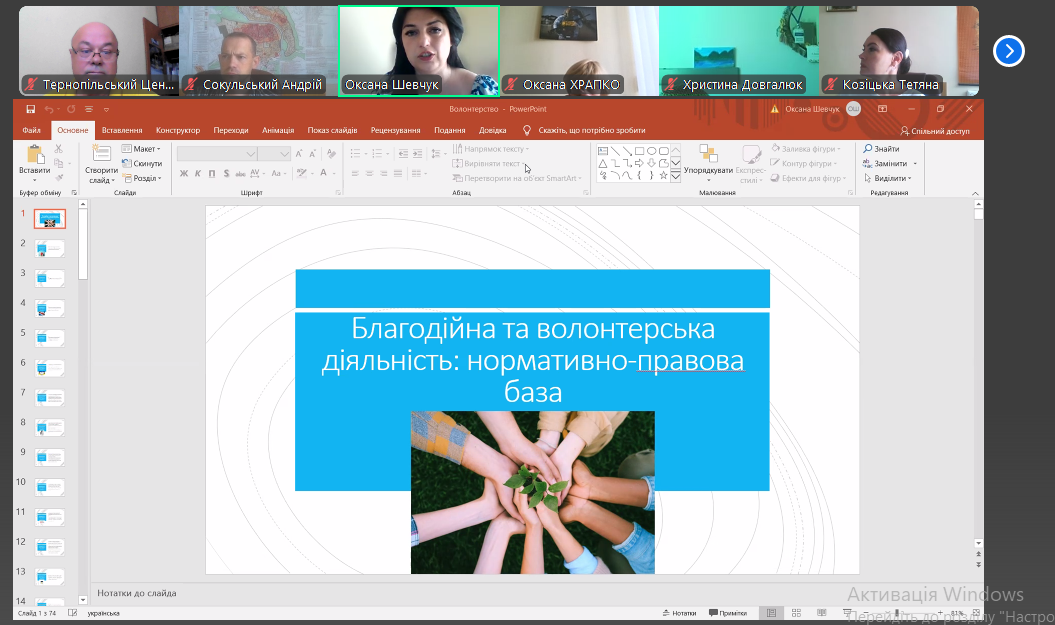Open the Подання ribbon tab

[449, 131]
